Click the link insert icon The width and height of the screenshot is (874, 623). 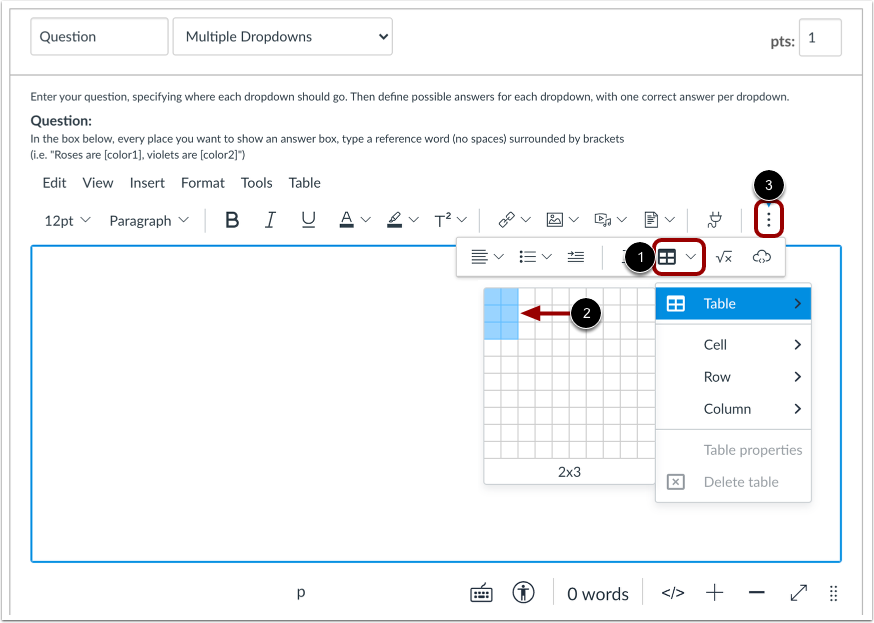pyautogui.click(x=506, y=220)
